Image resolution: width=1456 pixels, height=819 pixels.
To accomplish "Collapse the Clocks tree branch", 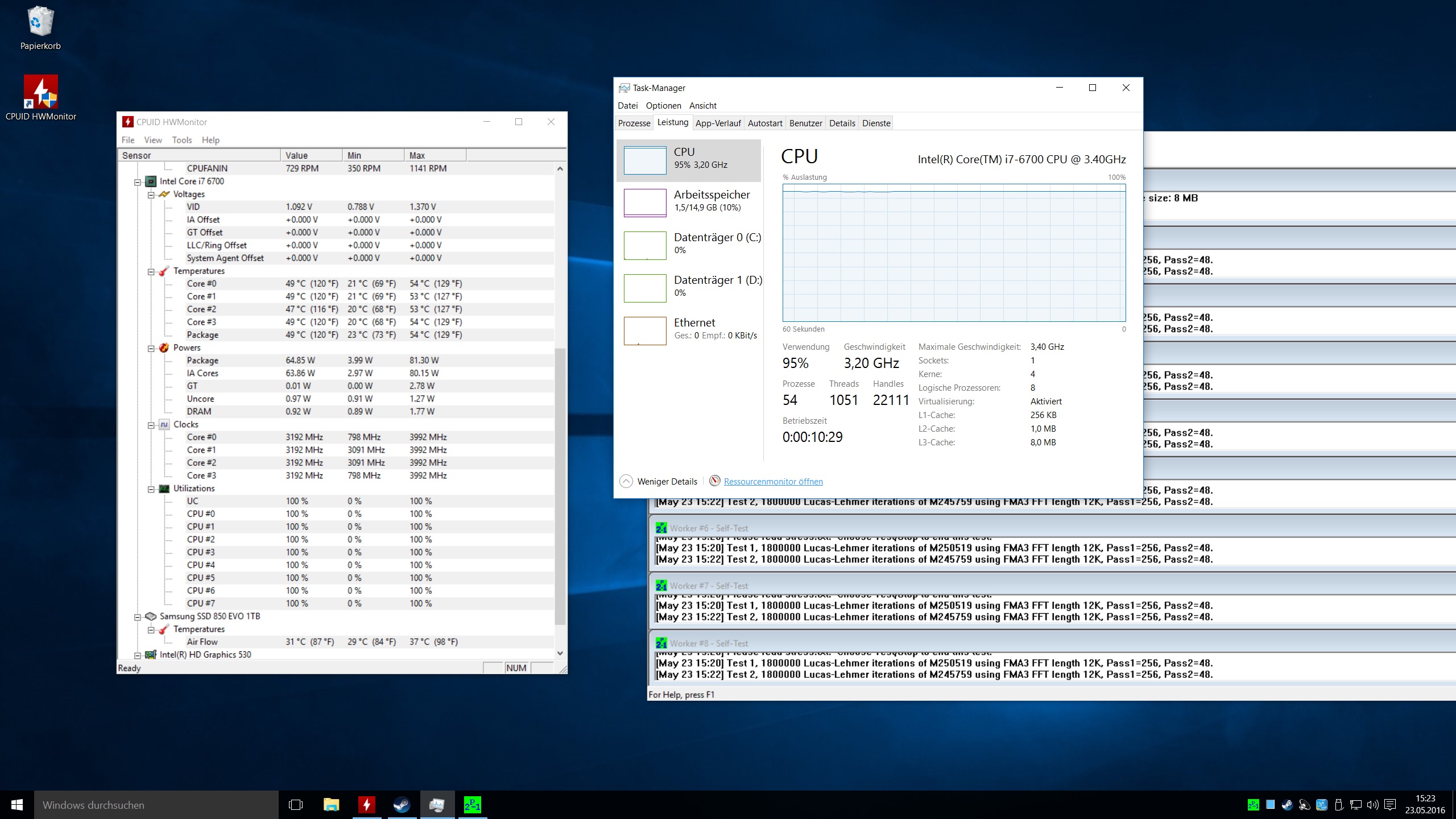I will click(x=151, y=425).
